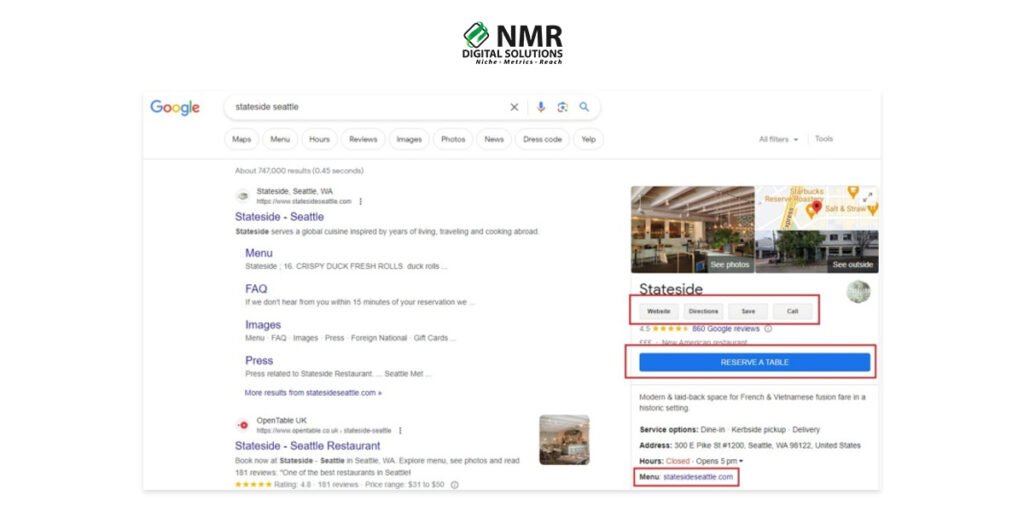Start voice search with the microphone icon
The width and height of the screenshot is (1024, 512).
click(x=541, y=107)
